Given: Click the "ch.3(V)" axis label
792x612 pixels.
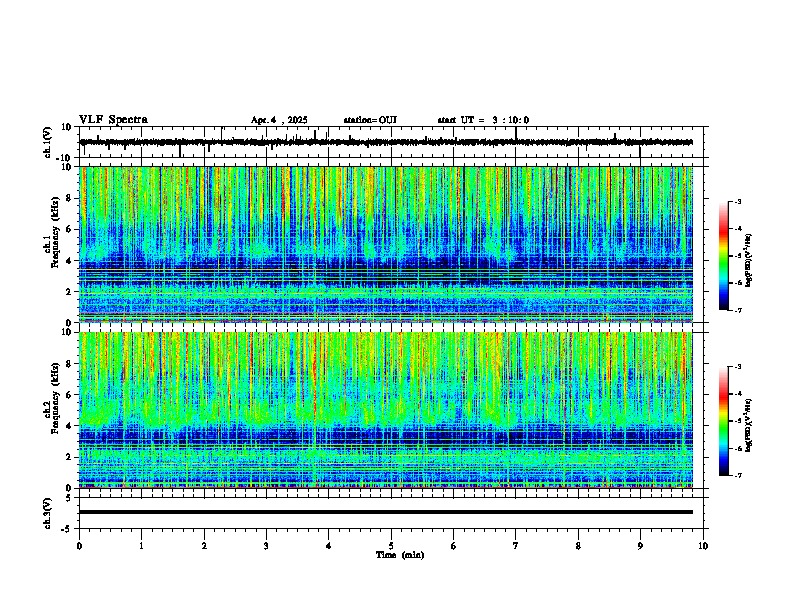Looking at the screenshot, I should (48, 514).
